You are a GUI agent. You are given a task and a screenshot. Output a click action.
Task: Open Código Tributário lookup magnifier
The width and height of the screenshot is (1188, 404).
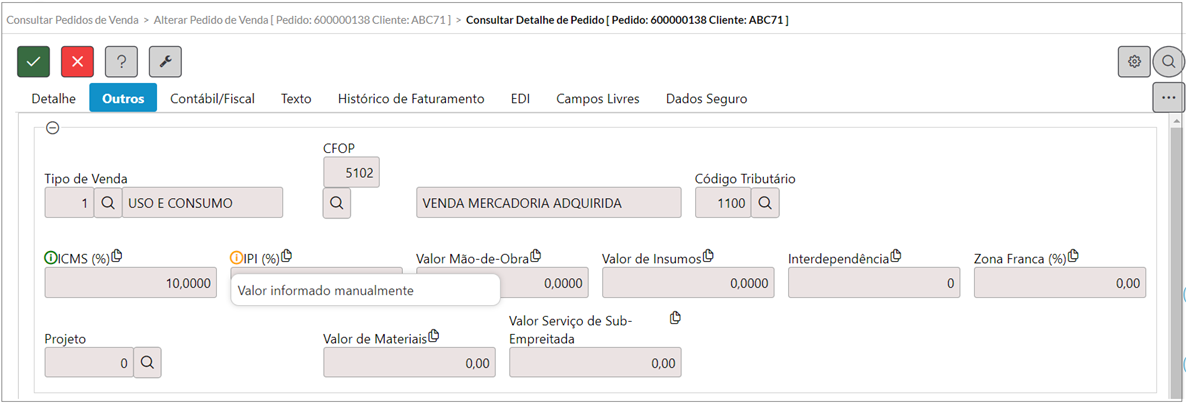point(765,203)
